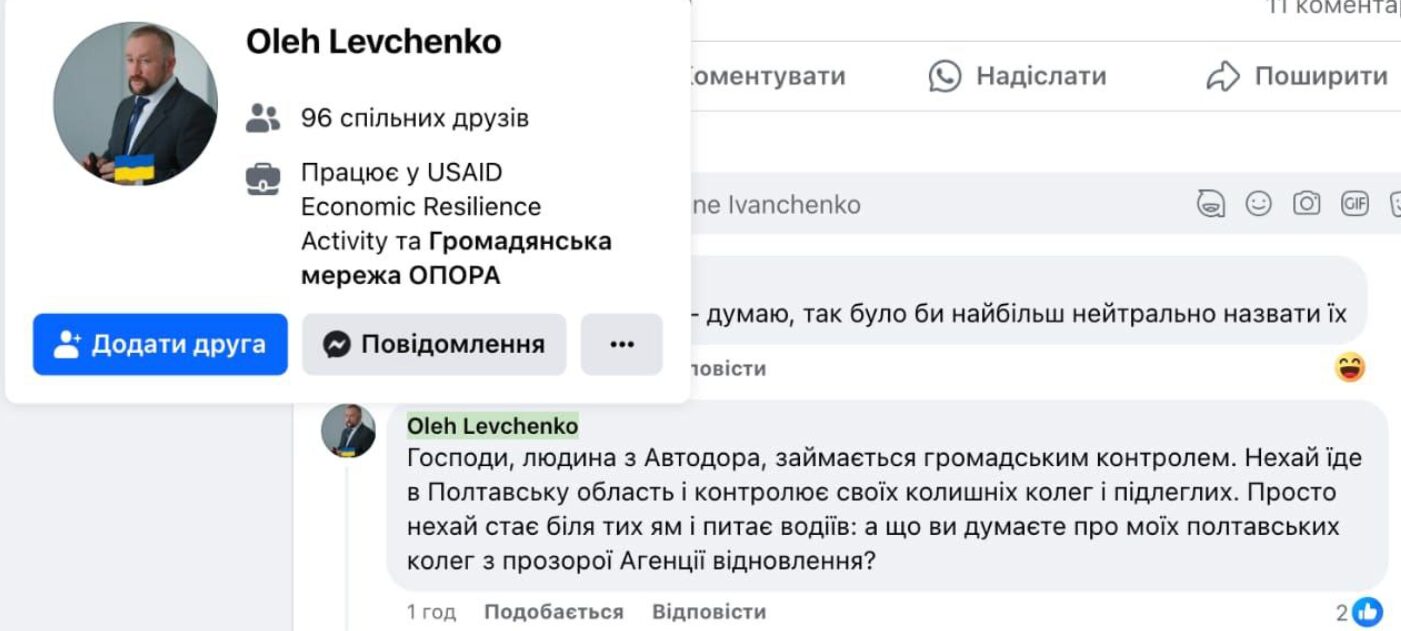
Task: Click the laughing emoji reaction
Action: [x=1350, y=368]
